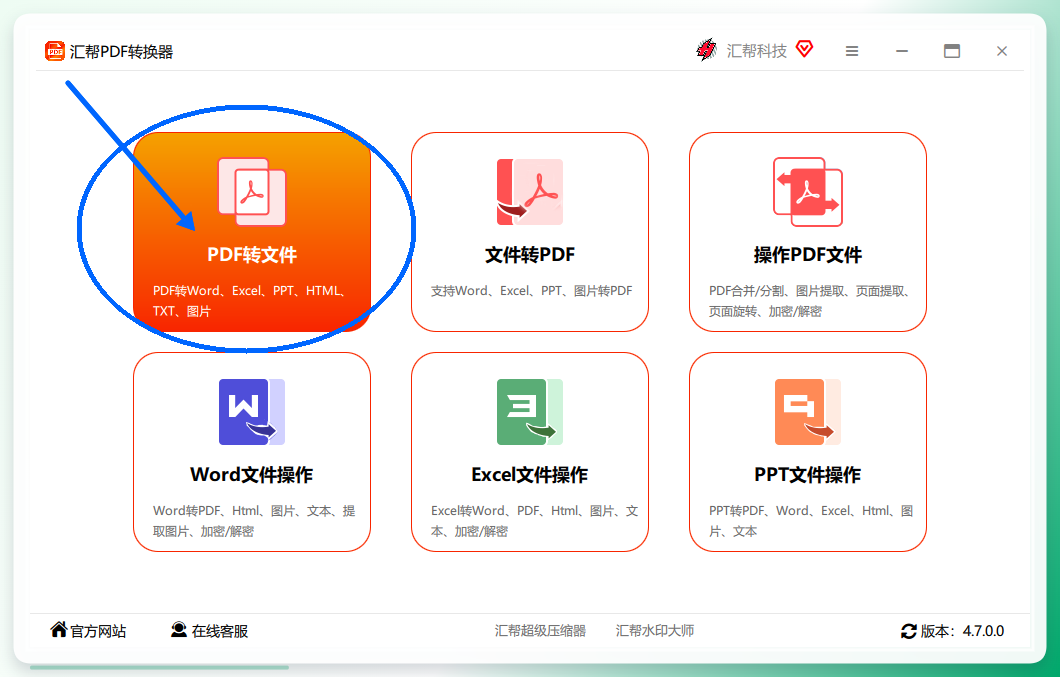Click the description starting PPT转PDF、Word
Viewport: 1060px width, 677px height.
(x=811, y=521)
